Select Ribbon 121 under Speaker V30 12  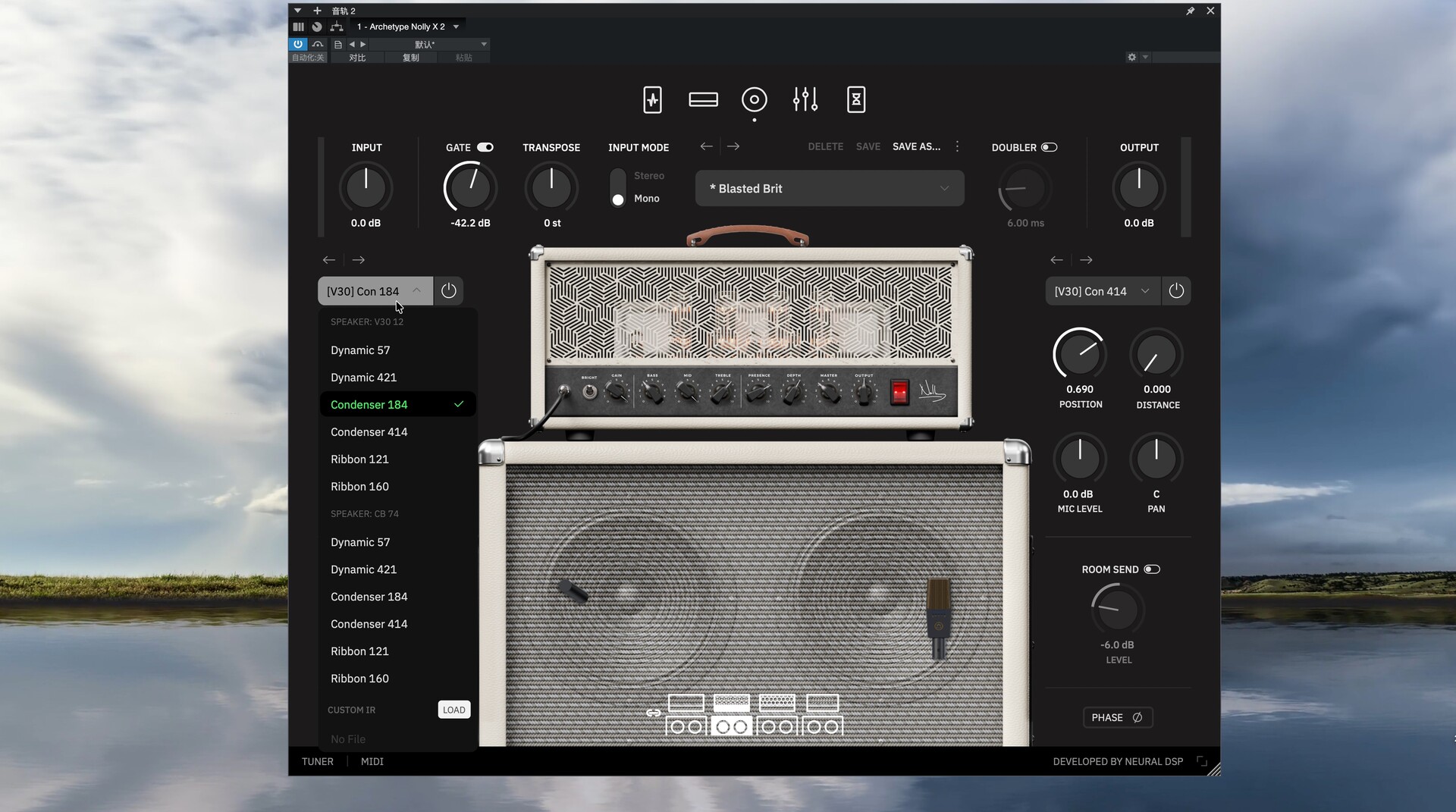[359, 459]
